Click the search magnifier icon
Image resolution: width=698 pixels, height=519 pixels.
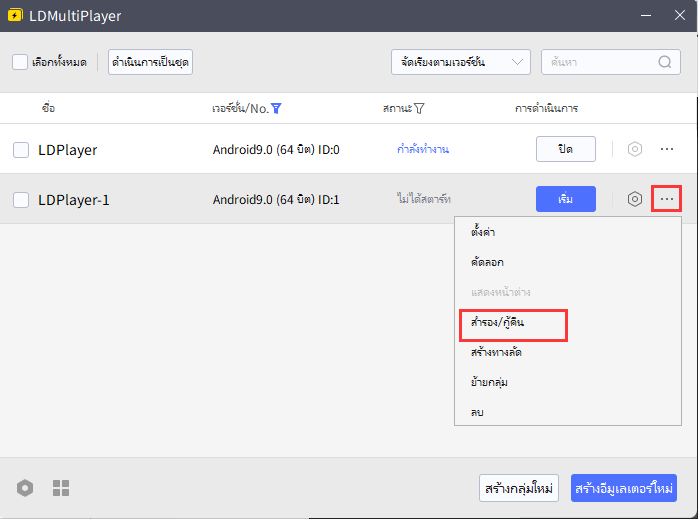tap(665, 62)
